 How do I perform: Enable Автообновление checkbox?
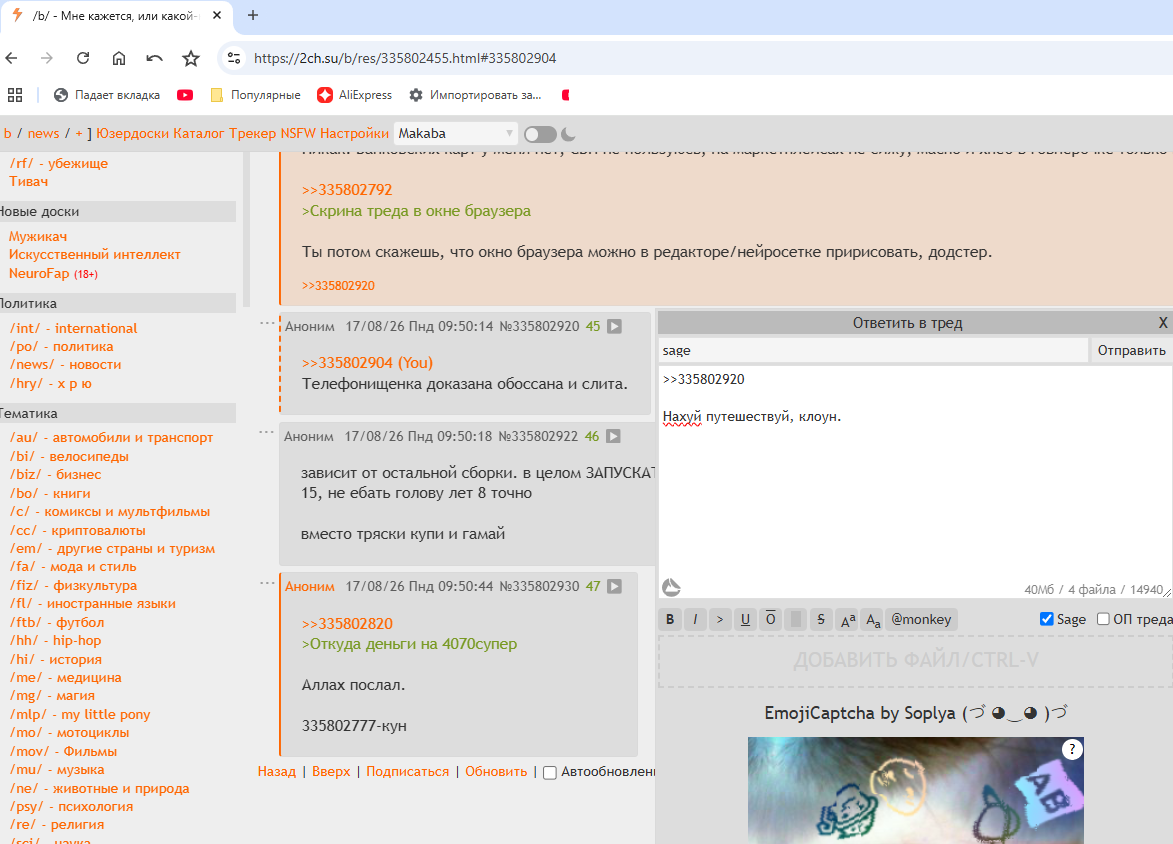click(550, 772)
